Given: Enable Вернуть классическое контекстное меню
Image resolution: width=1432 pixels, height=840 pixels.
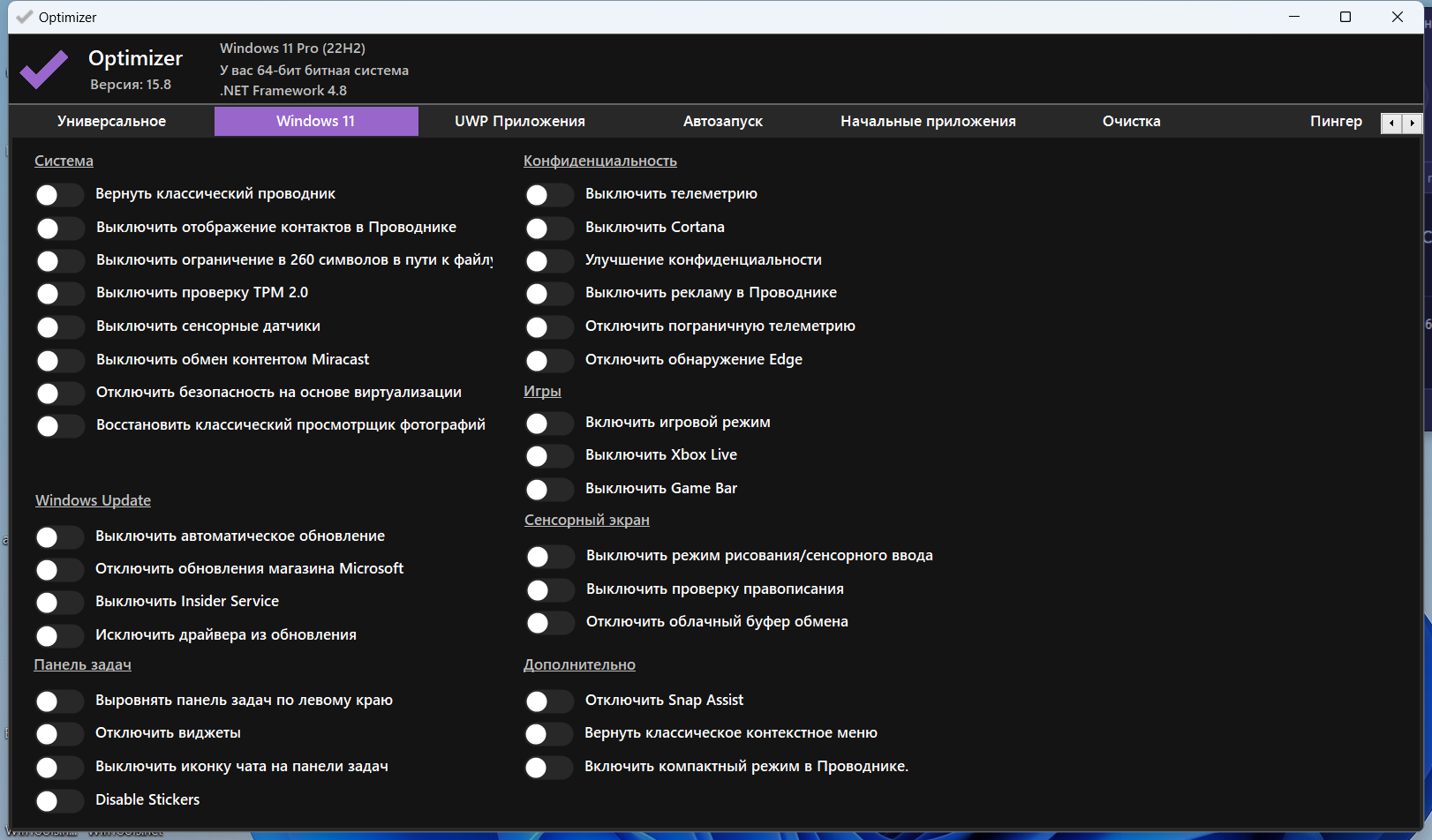Looking at the screenshot, I should click(x=548, y=734).
